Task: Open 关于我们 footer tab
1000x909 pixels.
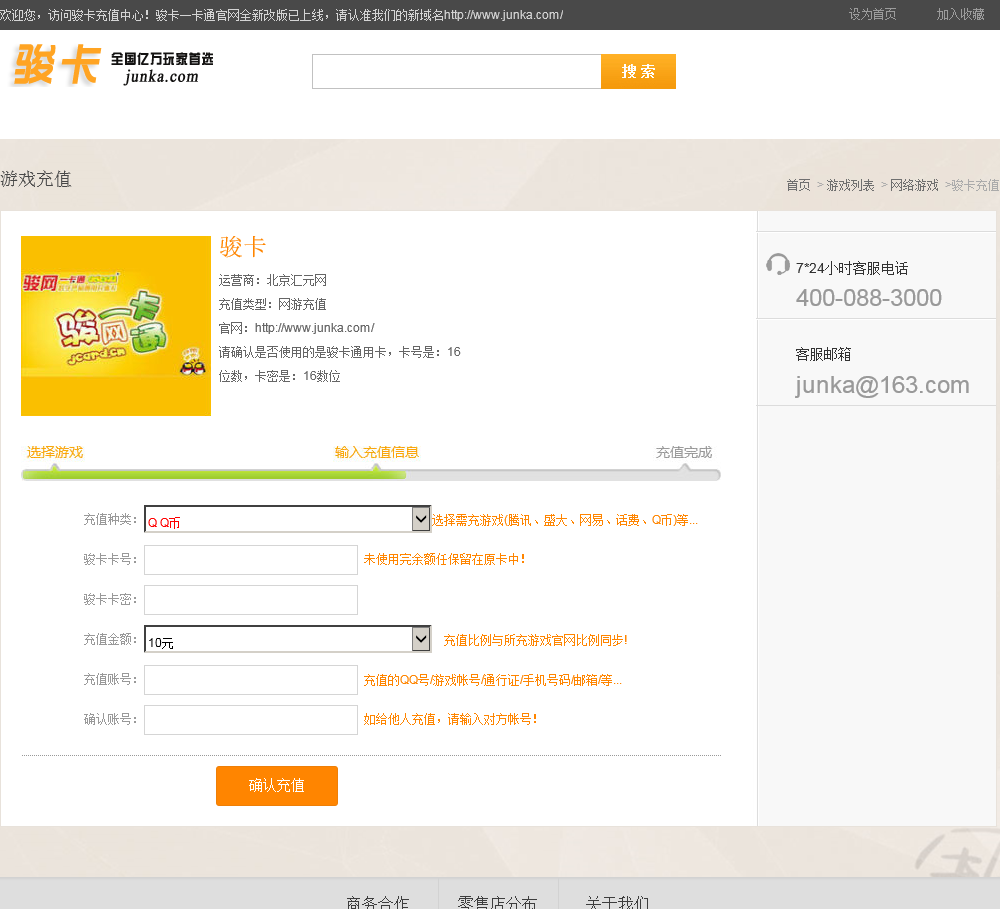Action: [x=617, y=901]
